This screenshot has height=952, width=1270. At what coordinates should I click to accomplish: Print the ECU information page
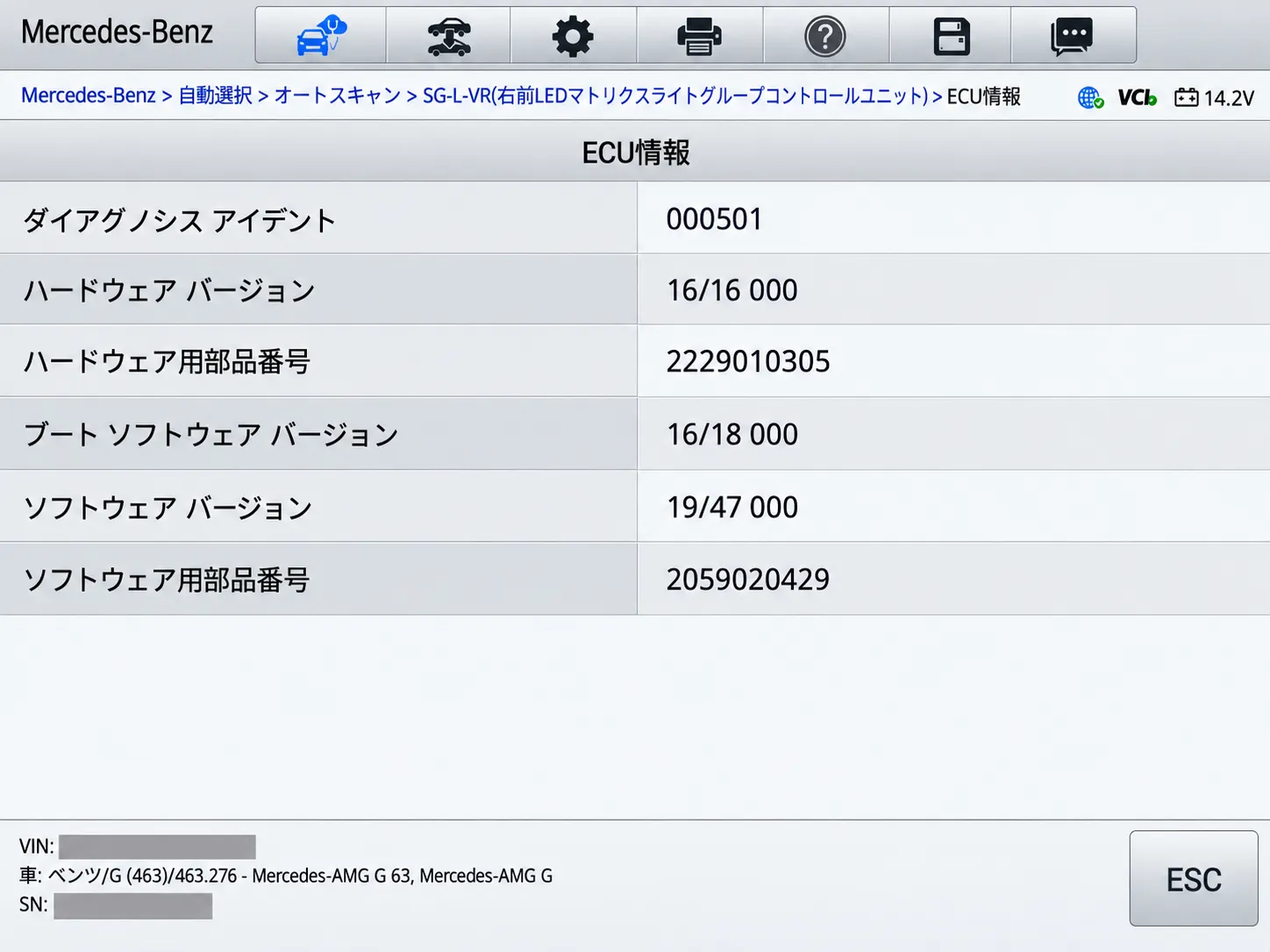tap(700, 36)
